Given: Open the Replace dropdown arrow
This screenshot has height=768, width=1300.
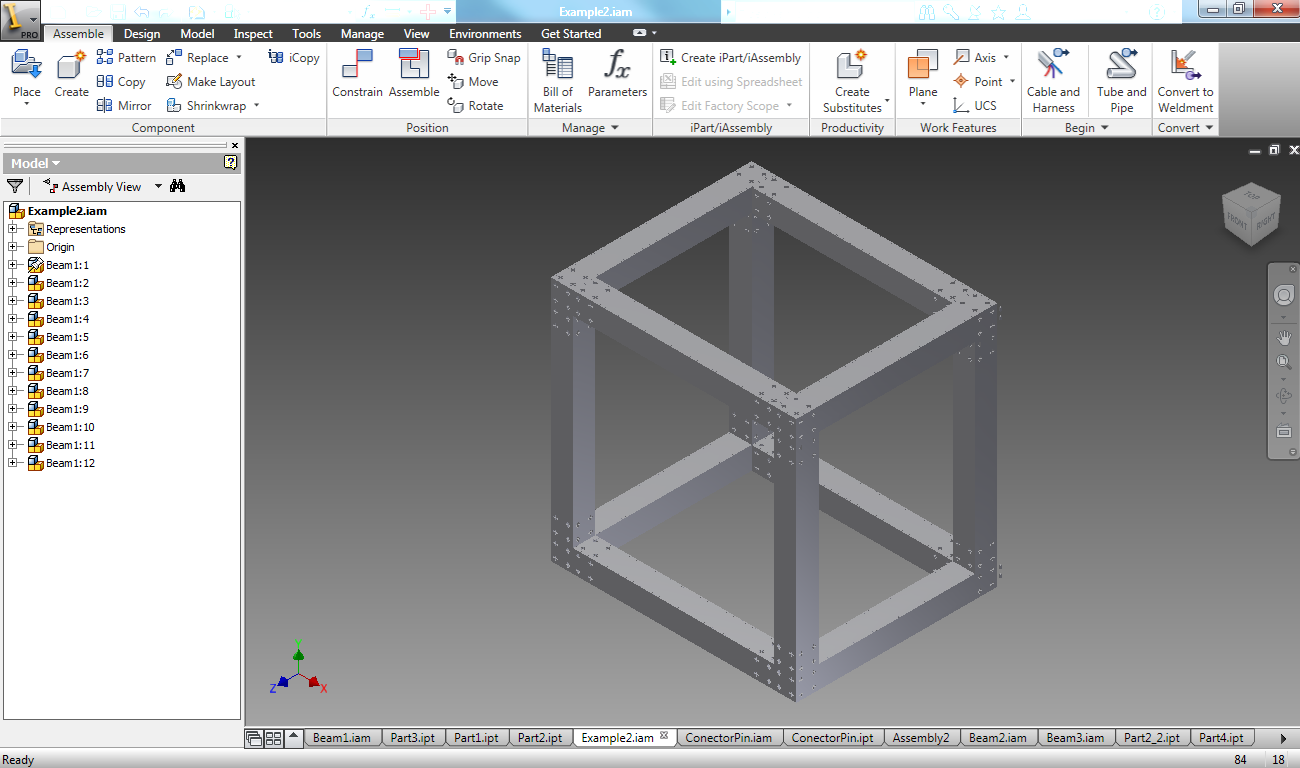Looking at the screenshot, I should (239, 58).
